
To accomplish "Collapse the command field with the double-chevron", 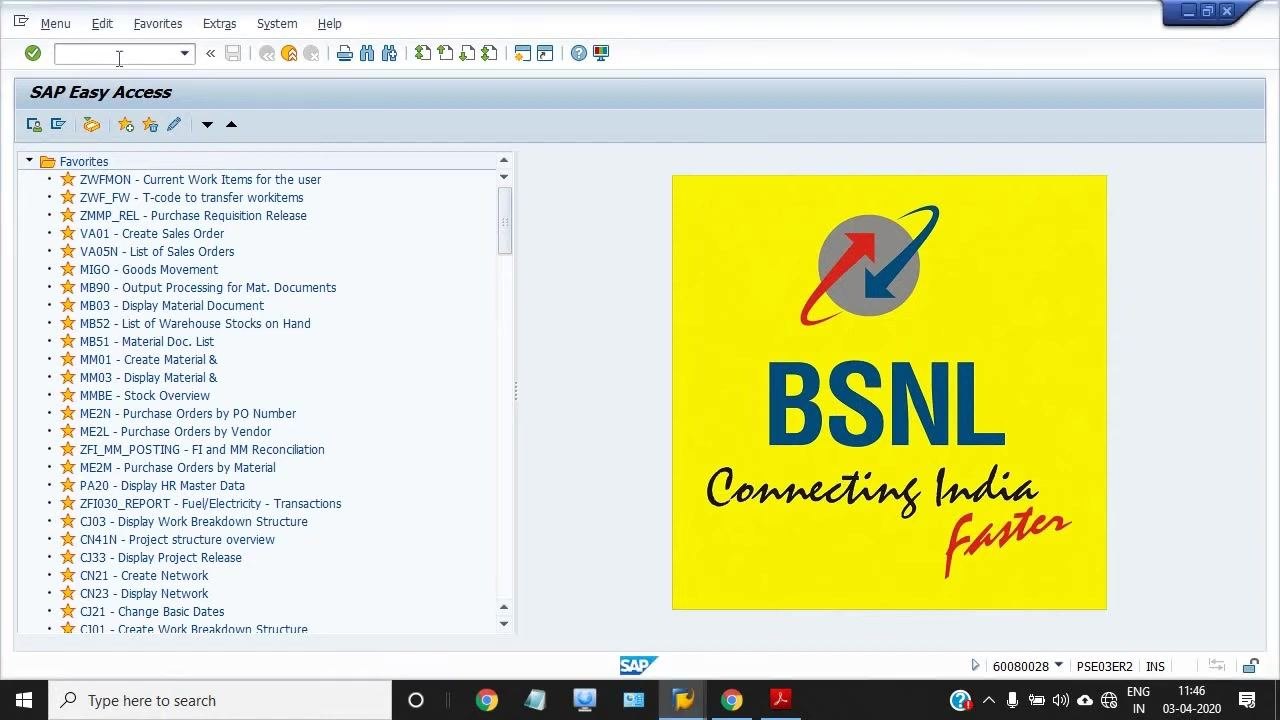I will pyautogui.click(x=210, y=53).
